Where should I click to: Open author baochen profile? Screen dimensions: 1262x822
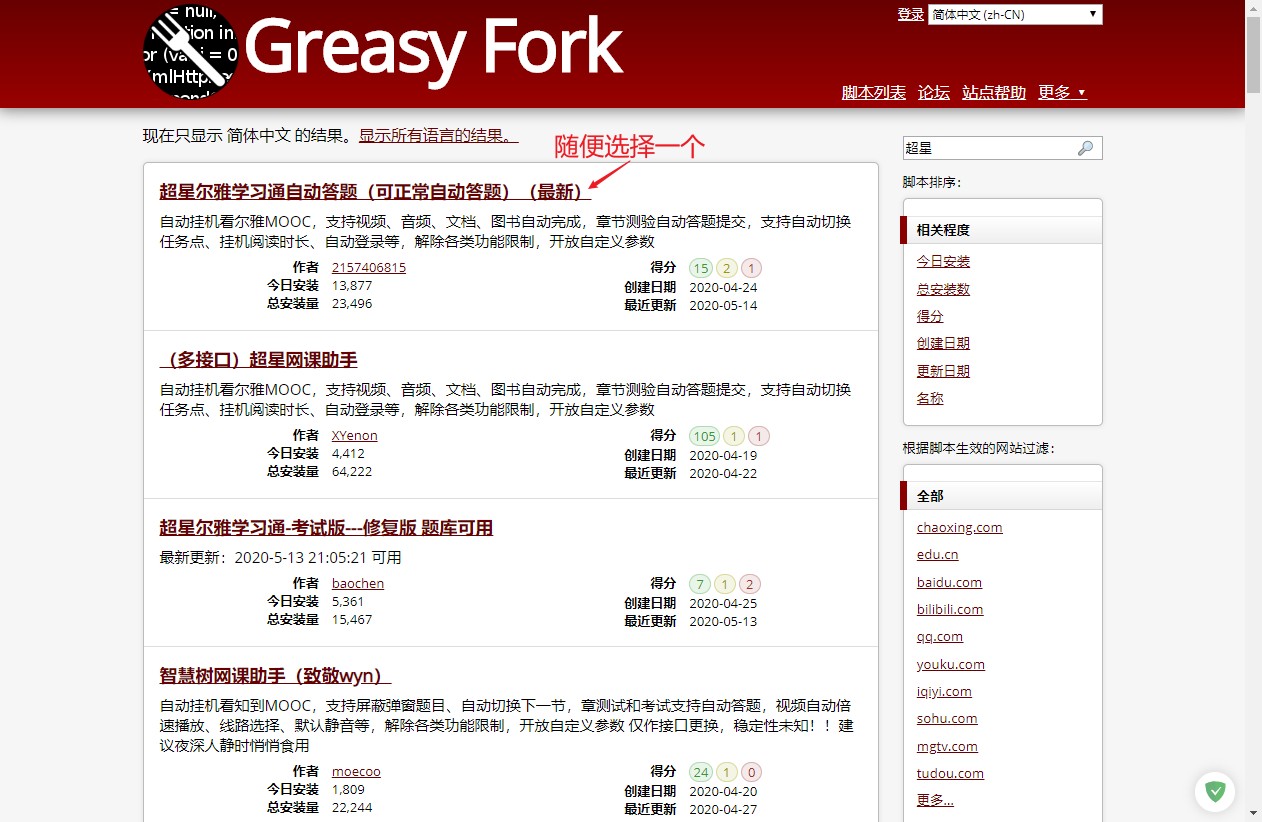tap(358, 584)
